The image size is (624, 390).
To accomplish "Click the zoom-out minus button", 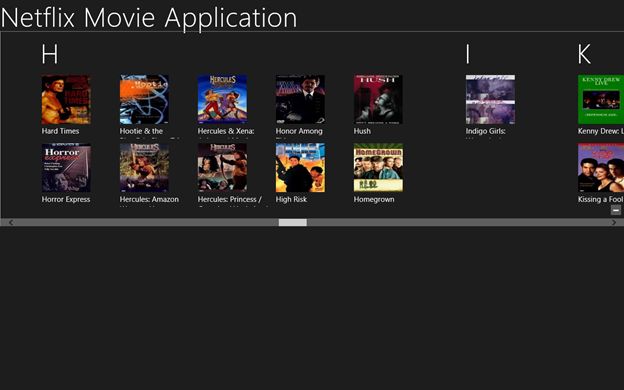I will 616,210.
